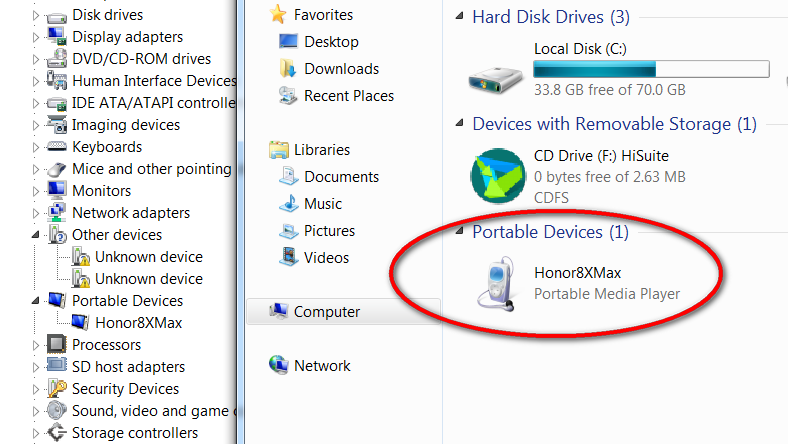Click the Local Disk (C:) drive icon

[496, 79]
